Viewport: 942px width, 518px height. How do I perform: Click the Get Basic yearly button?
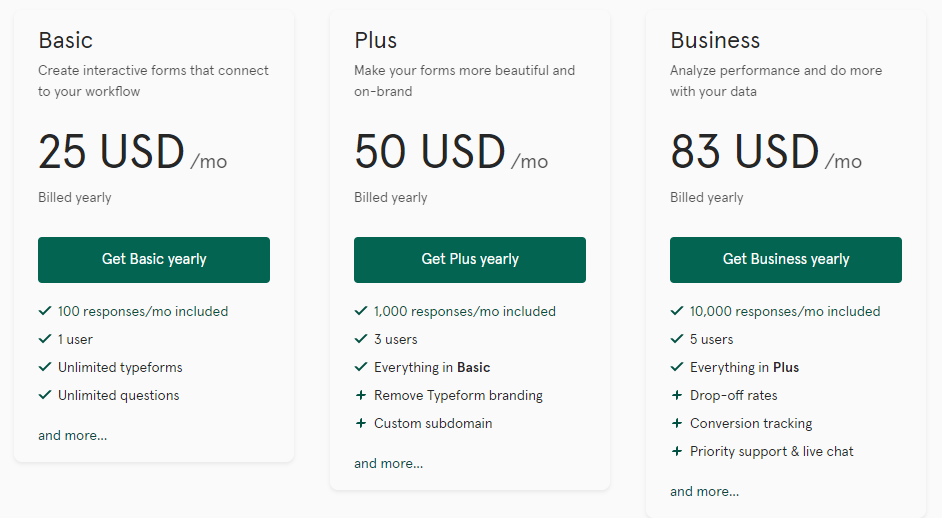(154, 260)
